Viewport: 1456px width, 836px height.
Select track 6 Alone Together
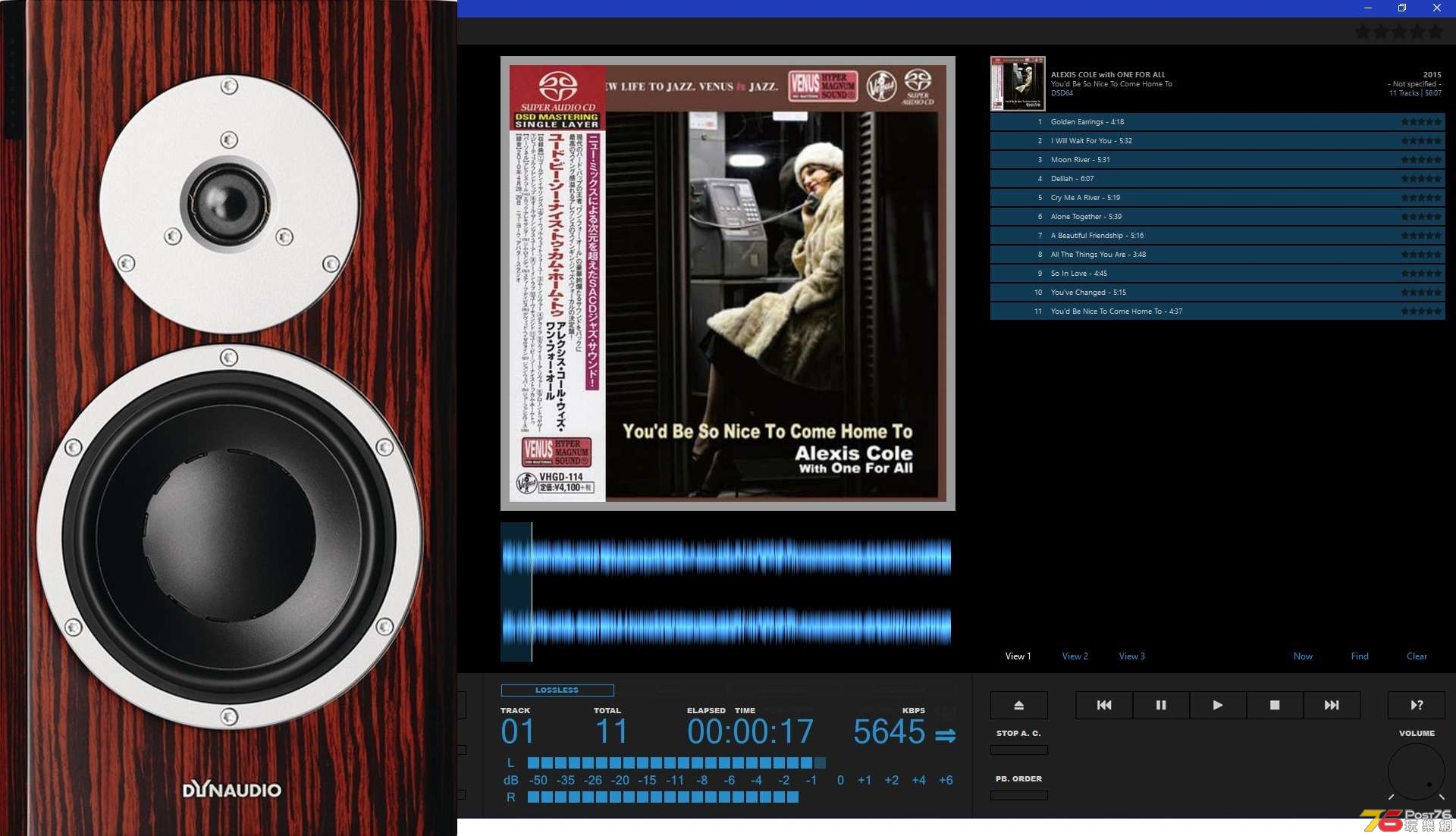pyautogui.click(x=1217, y=216)
